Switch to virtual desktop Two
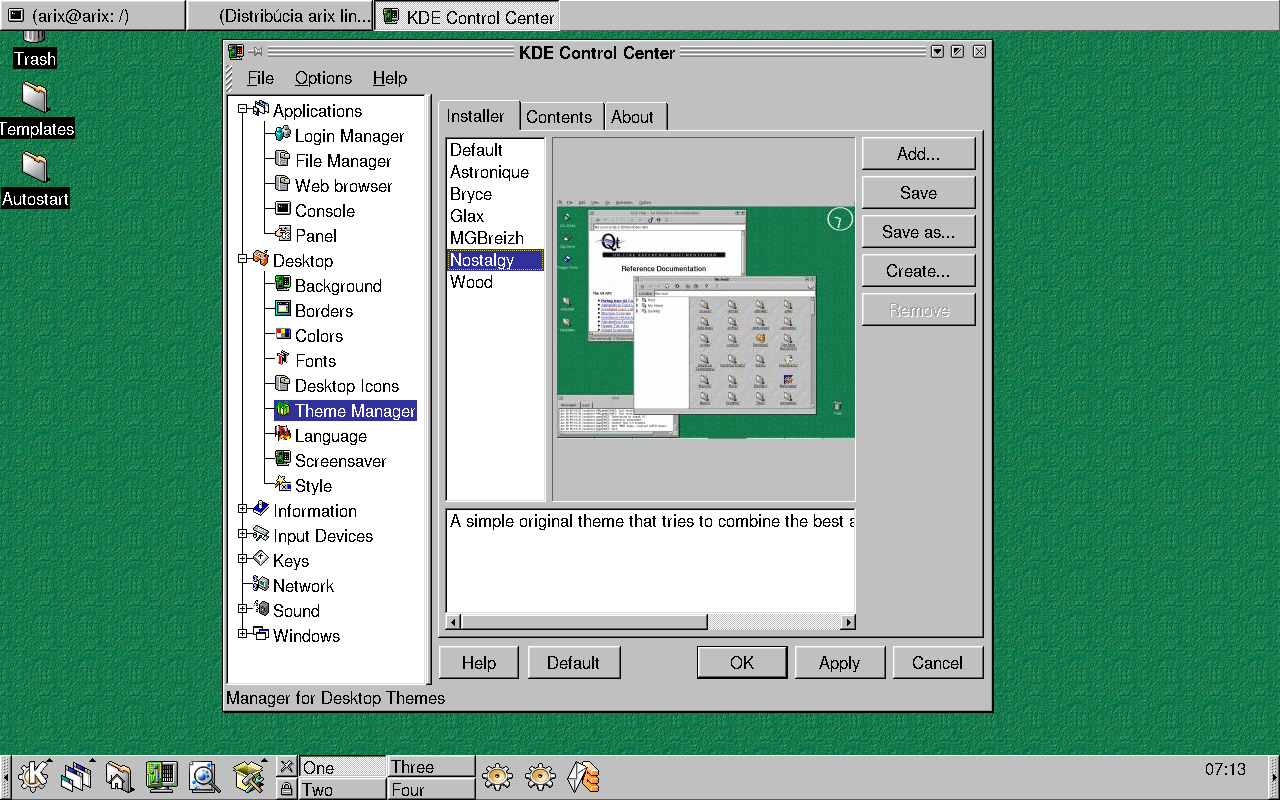1280x800 pixels. [x=342, y=789]
